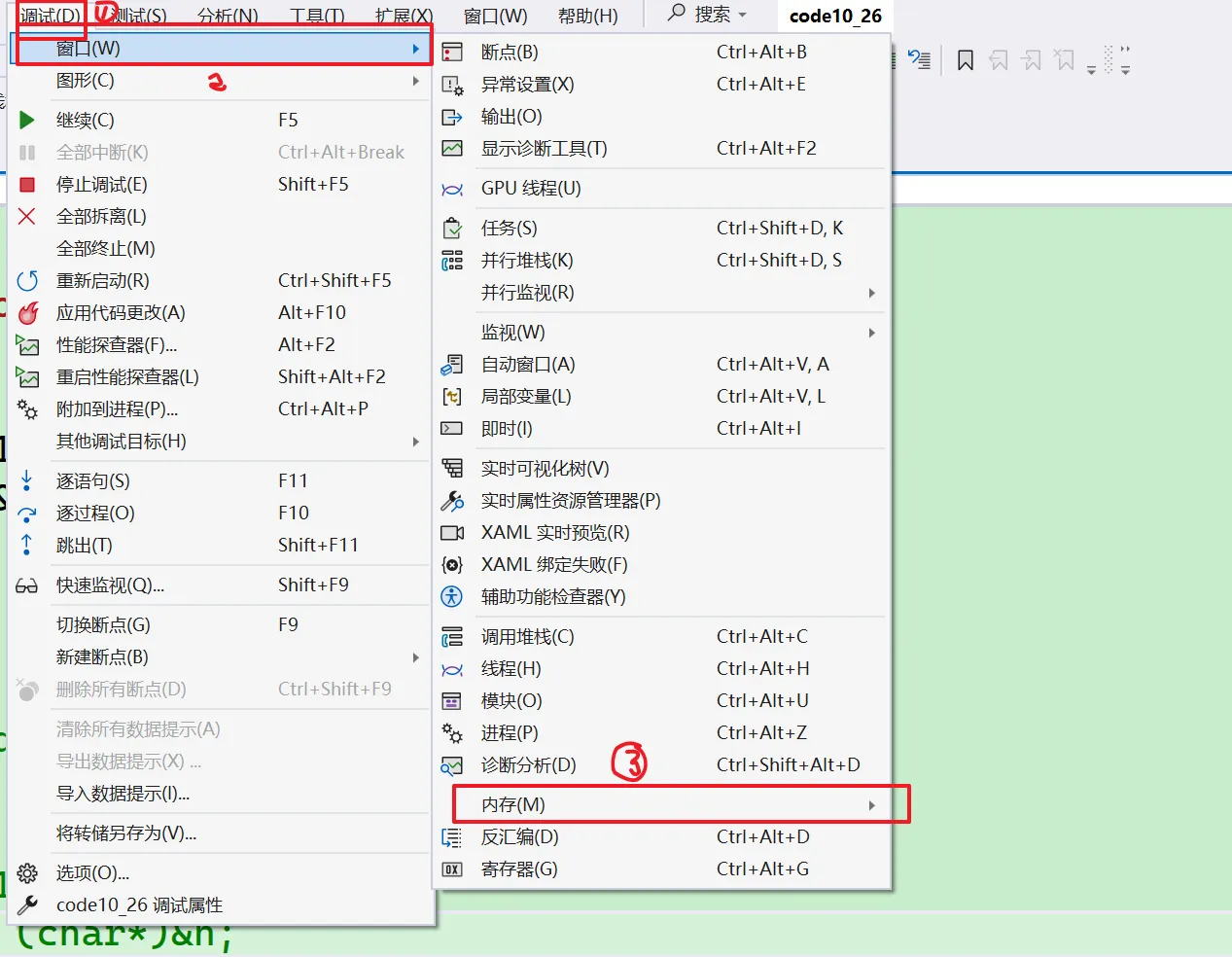Click the Step Into down-arrow icon

tap(26, 480)
